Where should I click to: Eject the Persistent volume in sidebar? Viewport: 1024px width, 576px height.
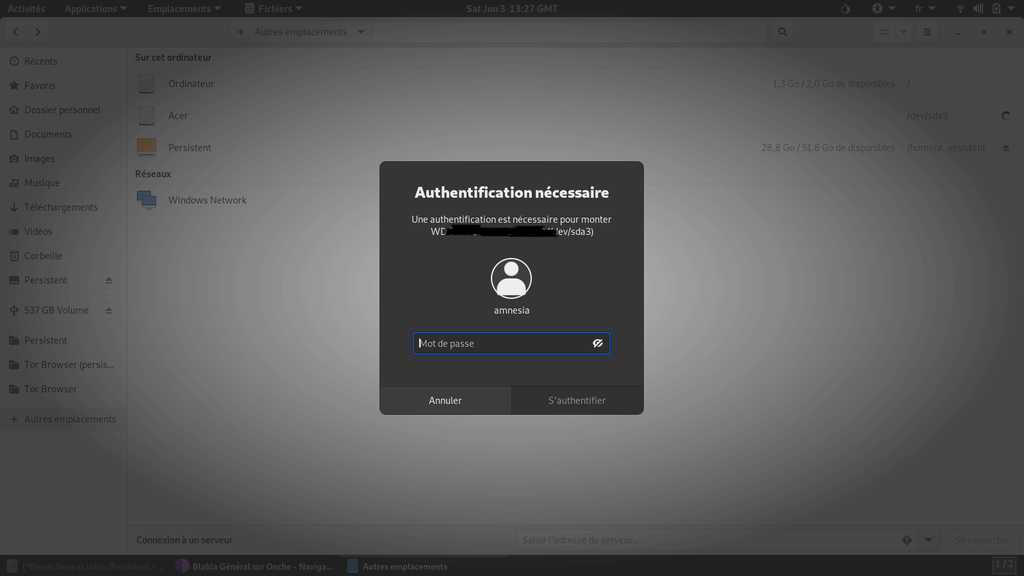[109, 280]
